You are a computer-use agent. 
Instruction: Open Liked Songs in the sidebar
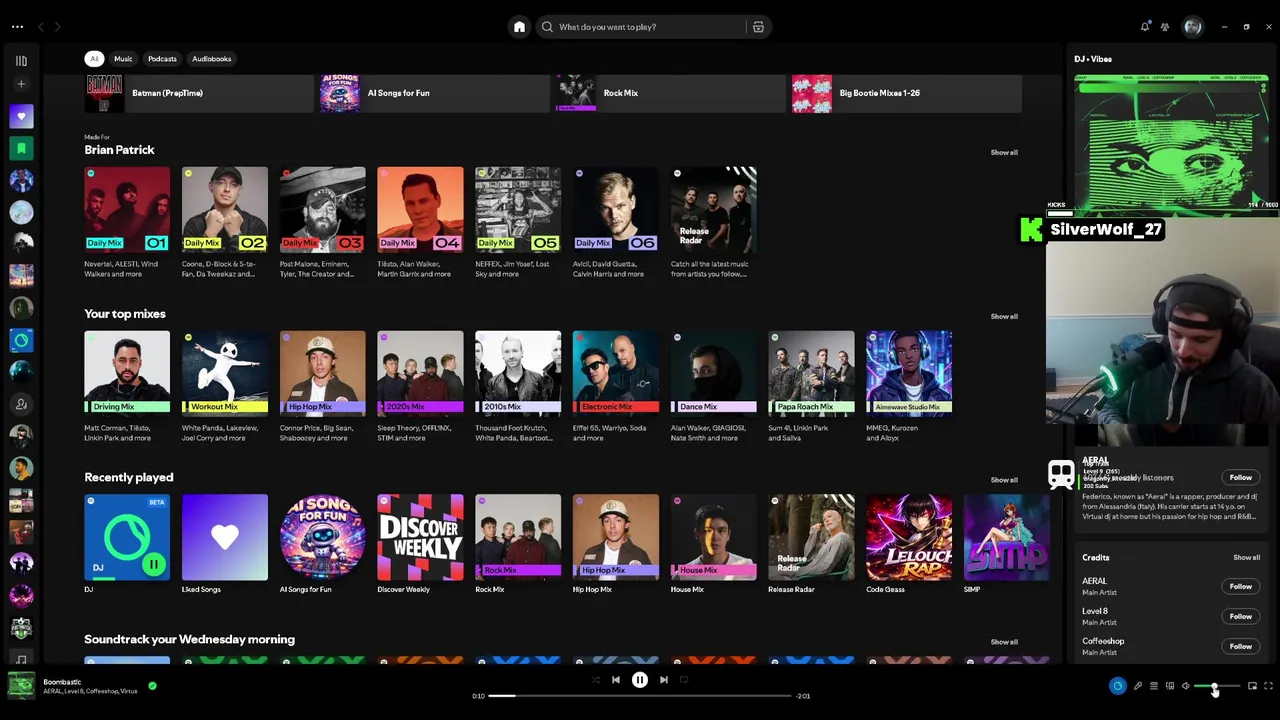coord(21,117)
